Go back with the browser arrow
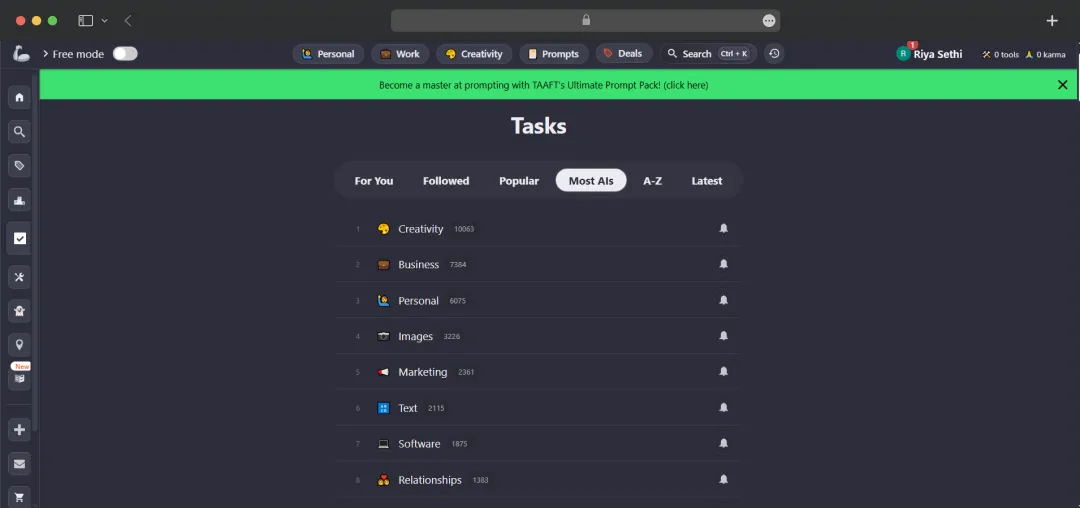The width and height of the screenshot is (1080, 508). (128, 21)
